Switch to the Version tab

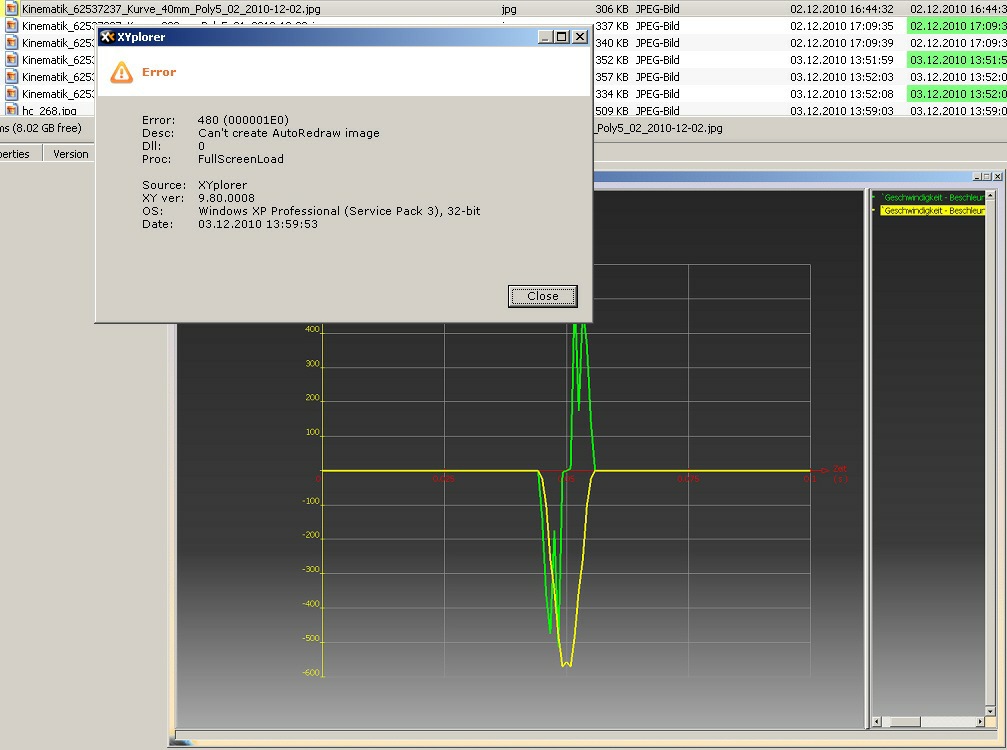tap(70, 154)
